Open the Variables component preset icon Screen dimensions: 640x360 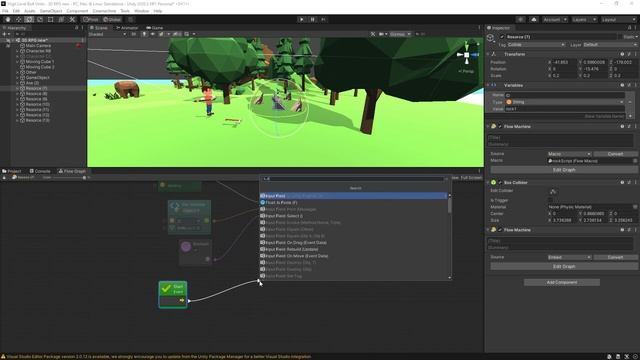click(x=629, y=85)
